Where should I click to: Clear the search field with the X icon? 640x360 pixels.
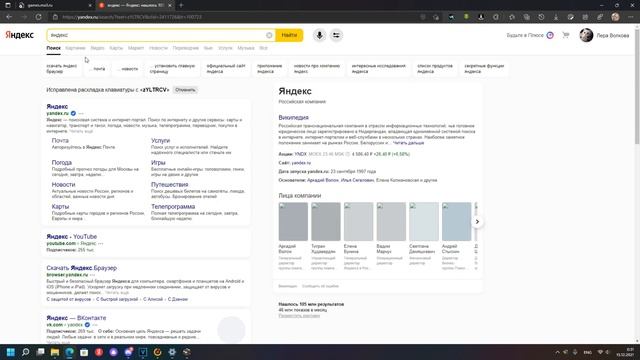click(269, 35)
